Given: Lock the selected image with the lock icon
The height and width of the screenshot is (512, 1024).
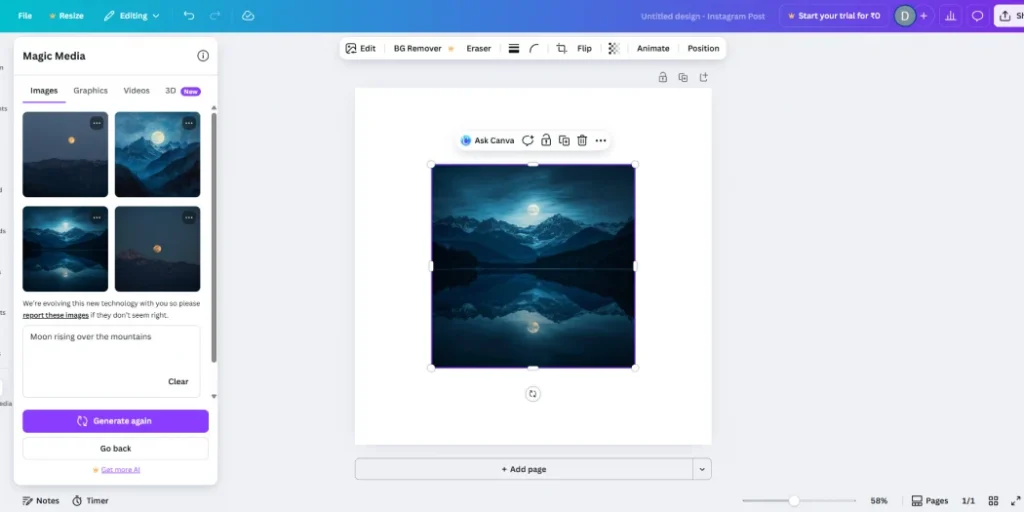Looking at the screenshot, I should click(546, 140).
